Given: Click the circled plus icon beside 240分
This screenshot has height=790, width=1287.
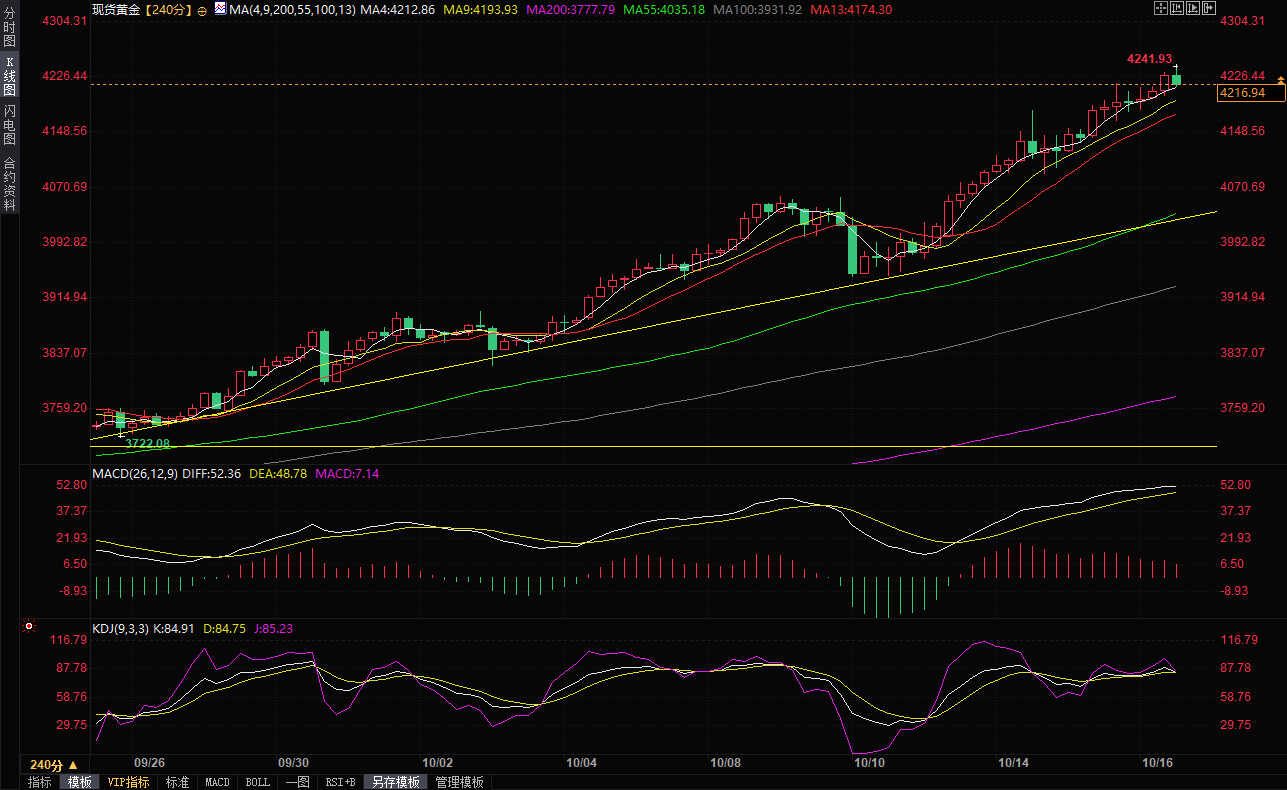Looking at the screenshot, I should pos(203,10).
